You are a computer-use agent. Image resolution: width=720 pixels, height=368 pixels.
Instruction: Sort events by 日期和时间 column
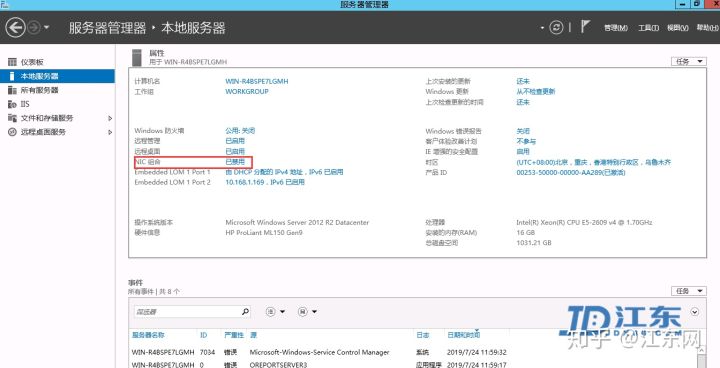coord(463,335)
